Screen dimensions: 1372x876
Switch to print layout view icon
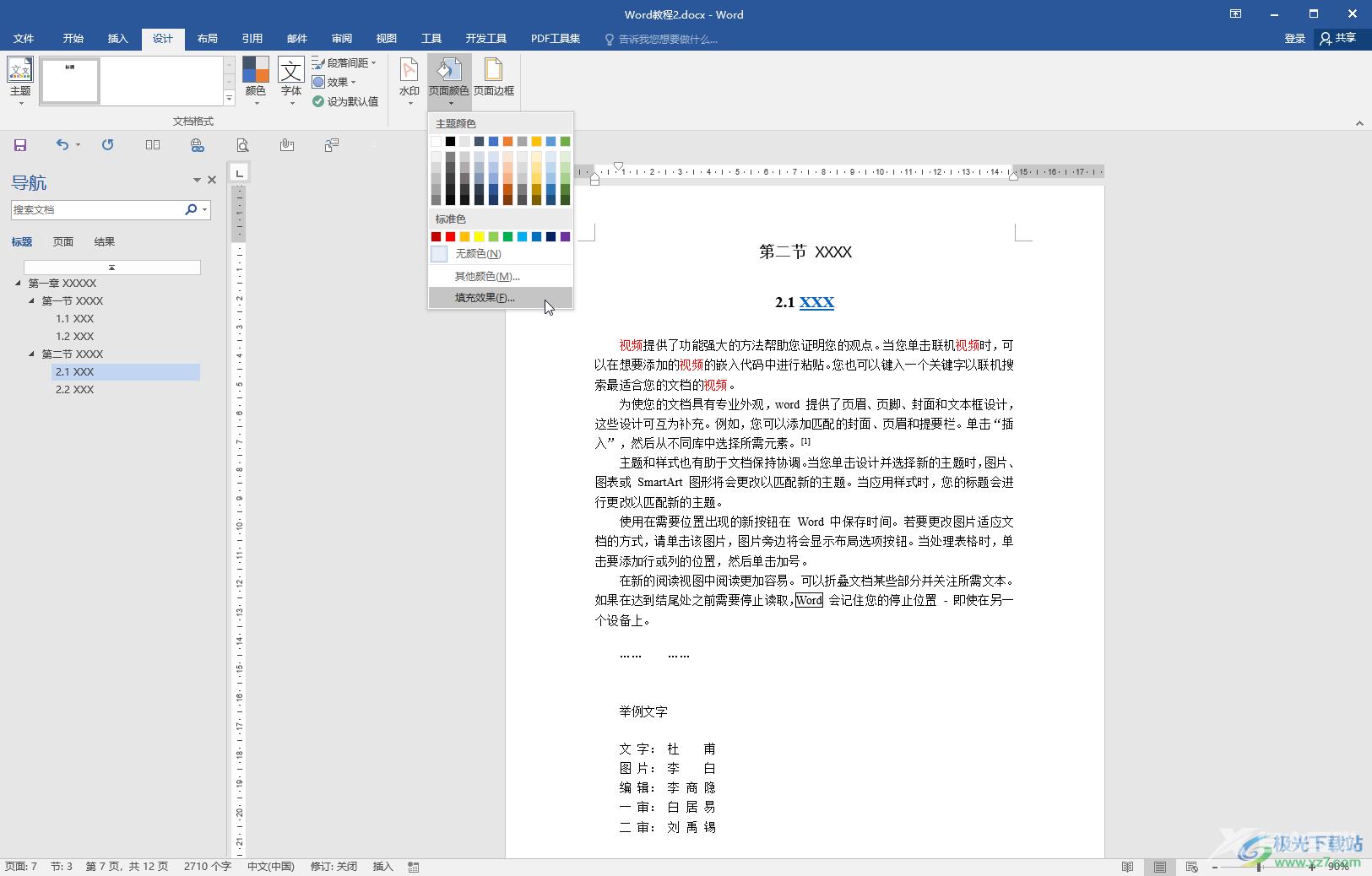point(1160,867)
